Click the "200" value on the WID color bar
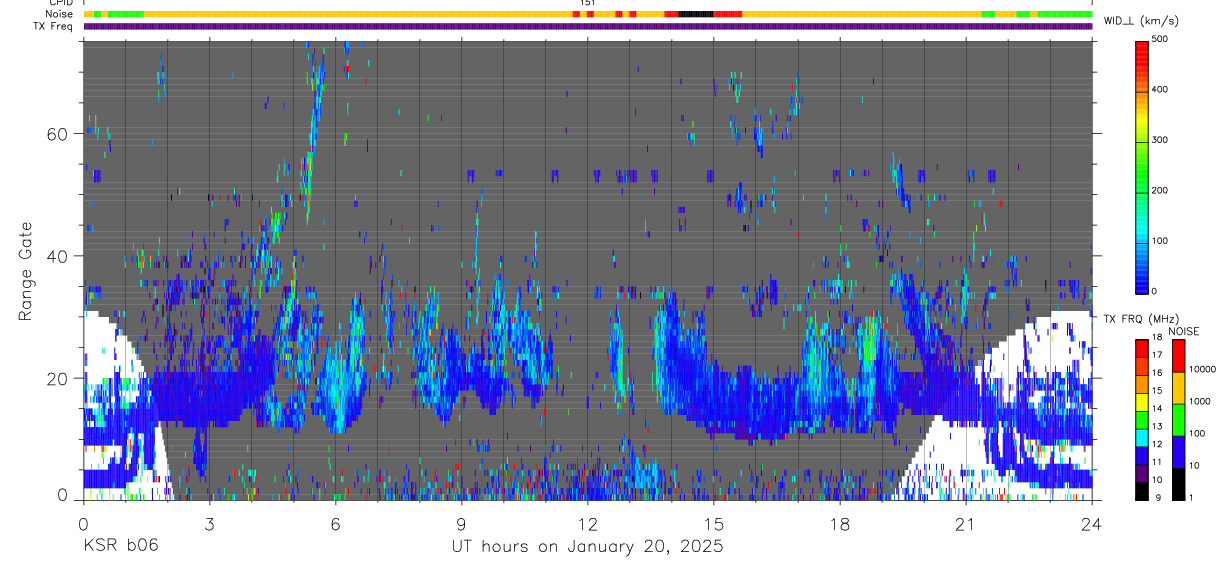The image size is (1228, 567). [x=1160, y=190]
